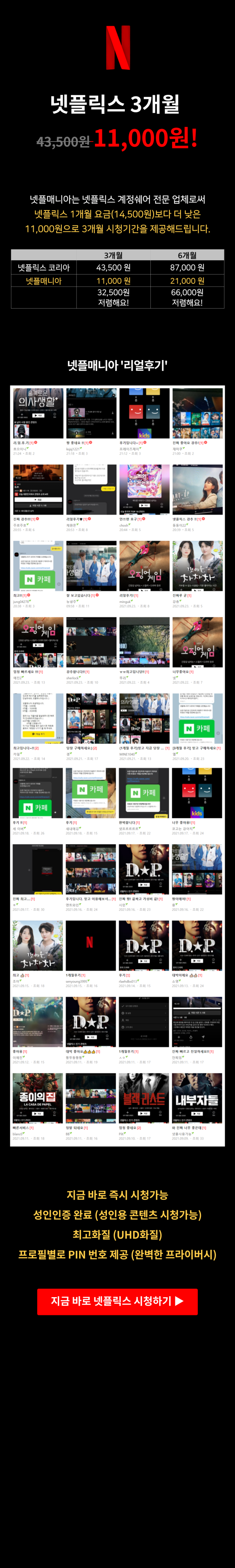Click the '66,000원 저렴해요!' savings cell

(x=187, y=297)
